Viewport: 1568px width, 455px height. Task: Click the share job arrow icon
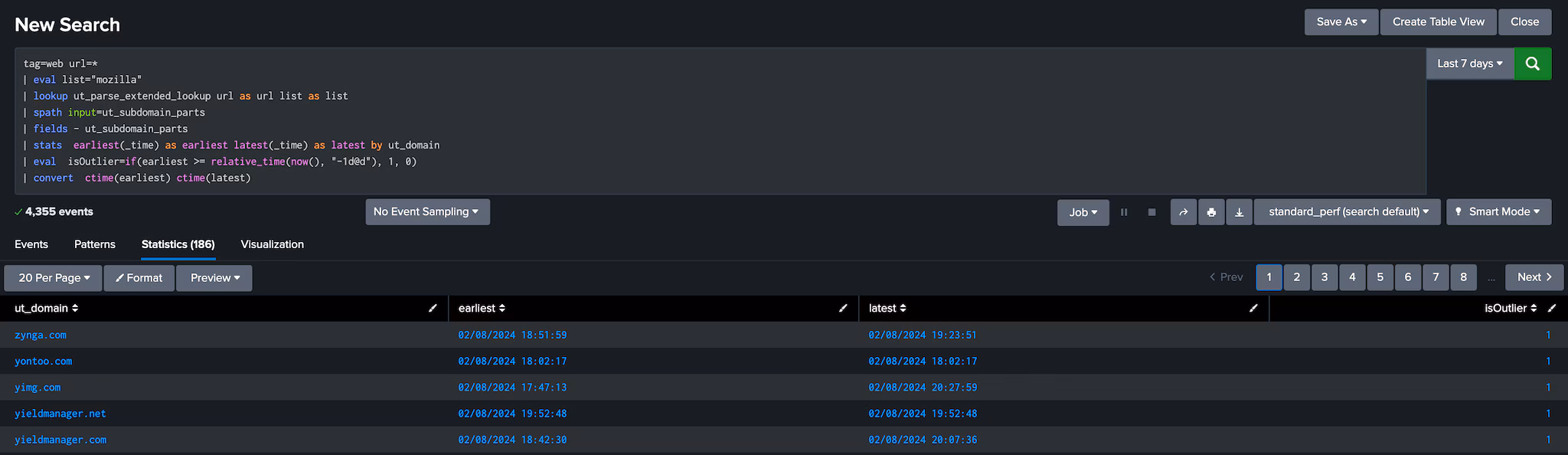point(1183,212)
